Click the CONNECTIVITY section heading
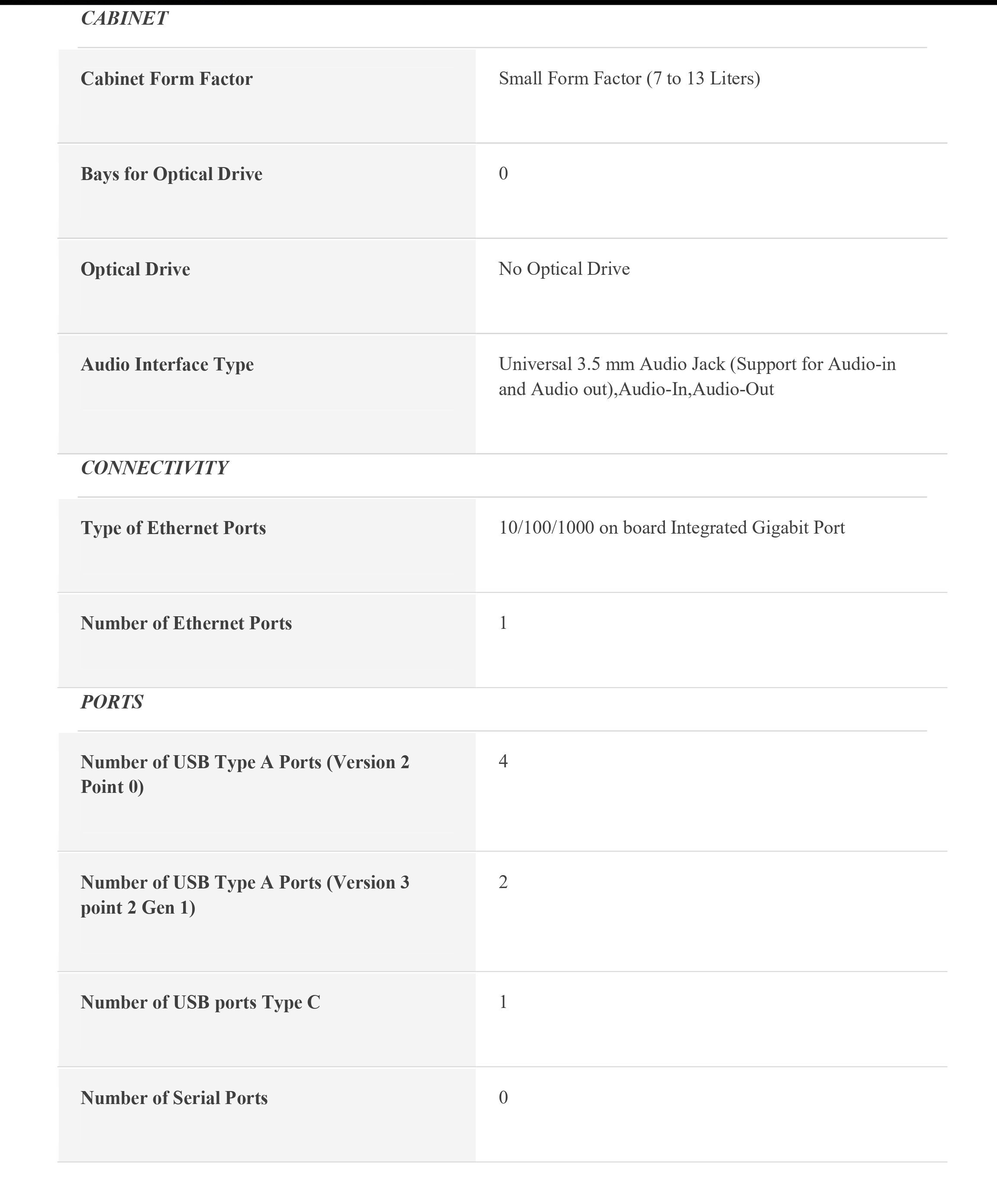The height and width of the screenshot is (1204, 997). coord(154,468)
